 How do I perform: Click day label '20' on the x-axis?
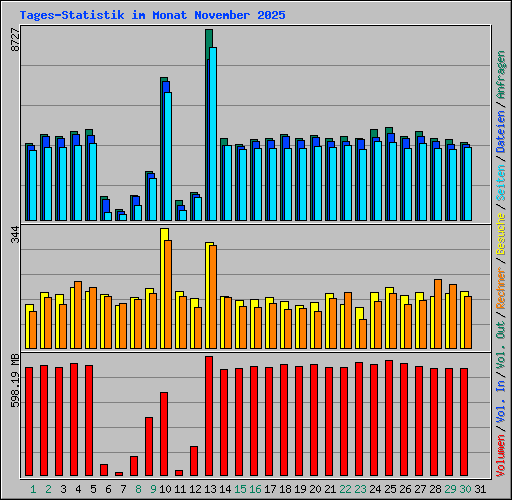pos(315,489)
